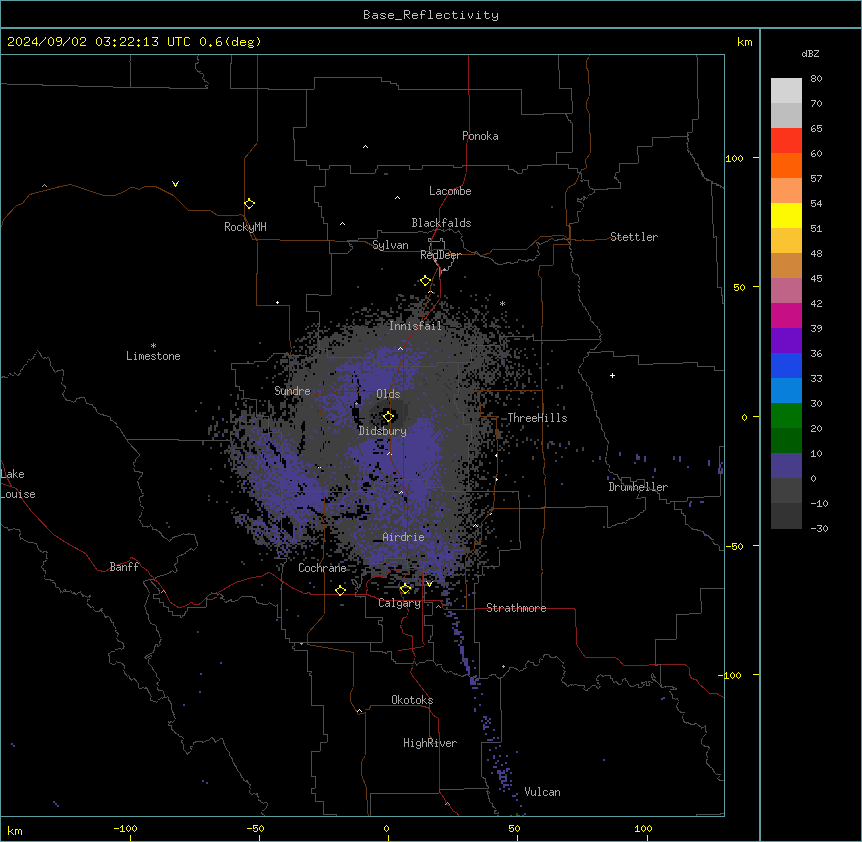Click the Lacombe city label
Image resolution: width=862 pixels, height=842 pixels.
(450, 191)
